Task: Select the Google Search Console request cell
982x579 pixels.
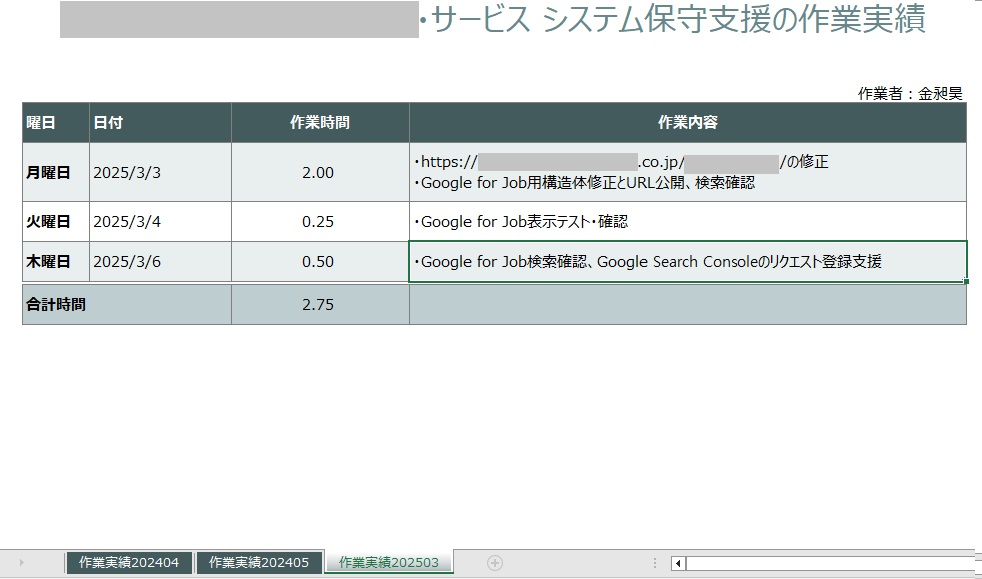Action: 688,262
